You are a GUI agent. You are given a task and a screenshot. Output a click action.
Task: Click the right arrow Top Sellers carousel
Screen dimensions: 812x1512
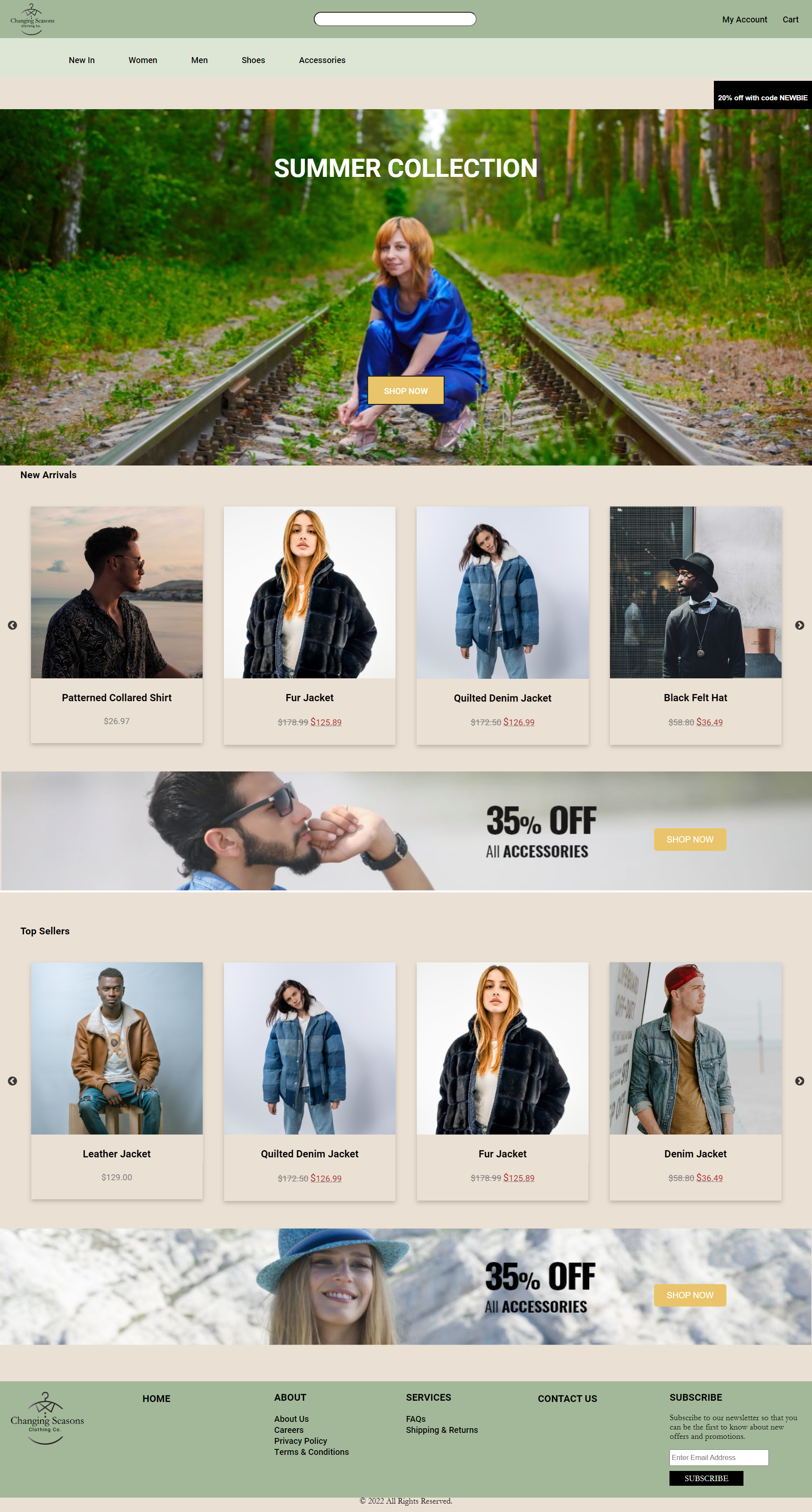pos(800,1081)
